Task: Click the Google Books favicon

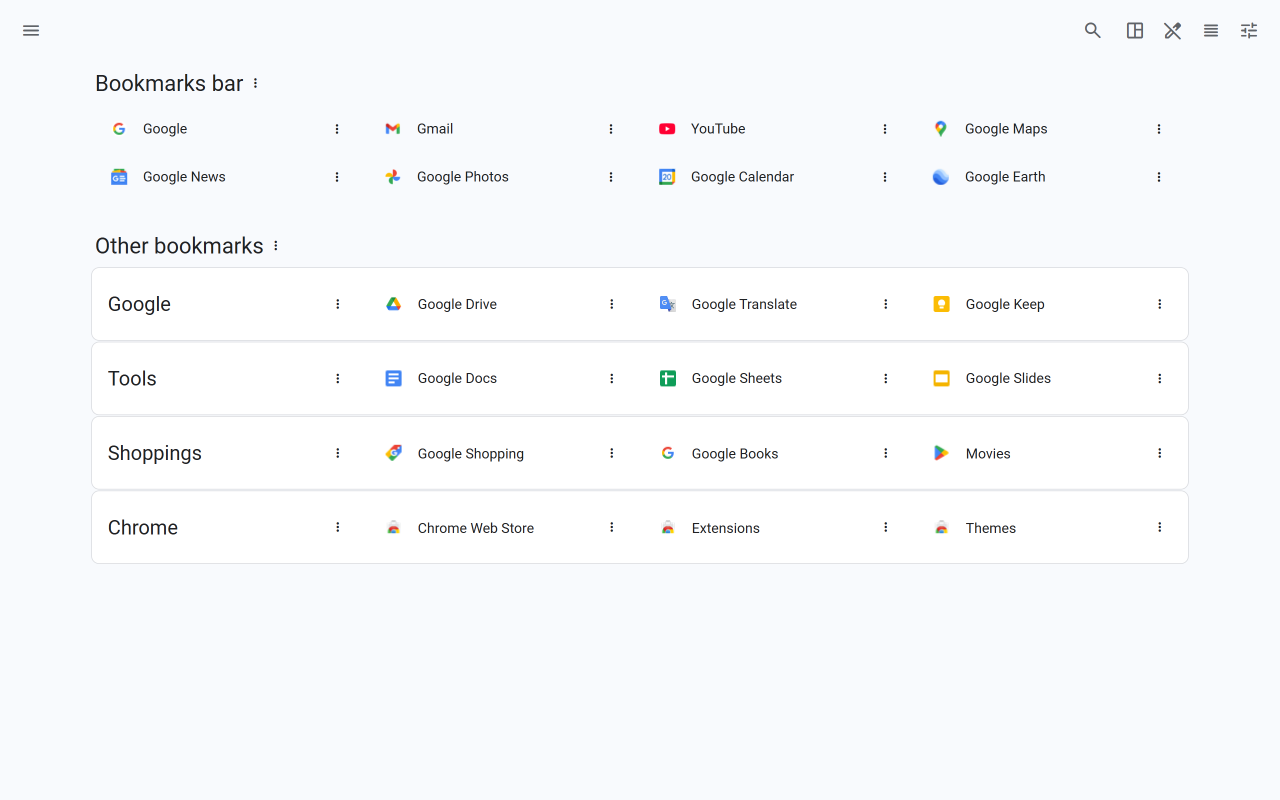Action: click(668, 453)
